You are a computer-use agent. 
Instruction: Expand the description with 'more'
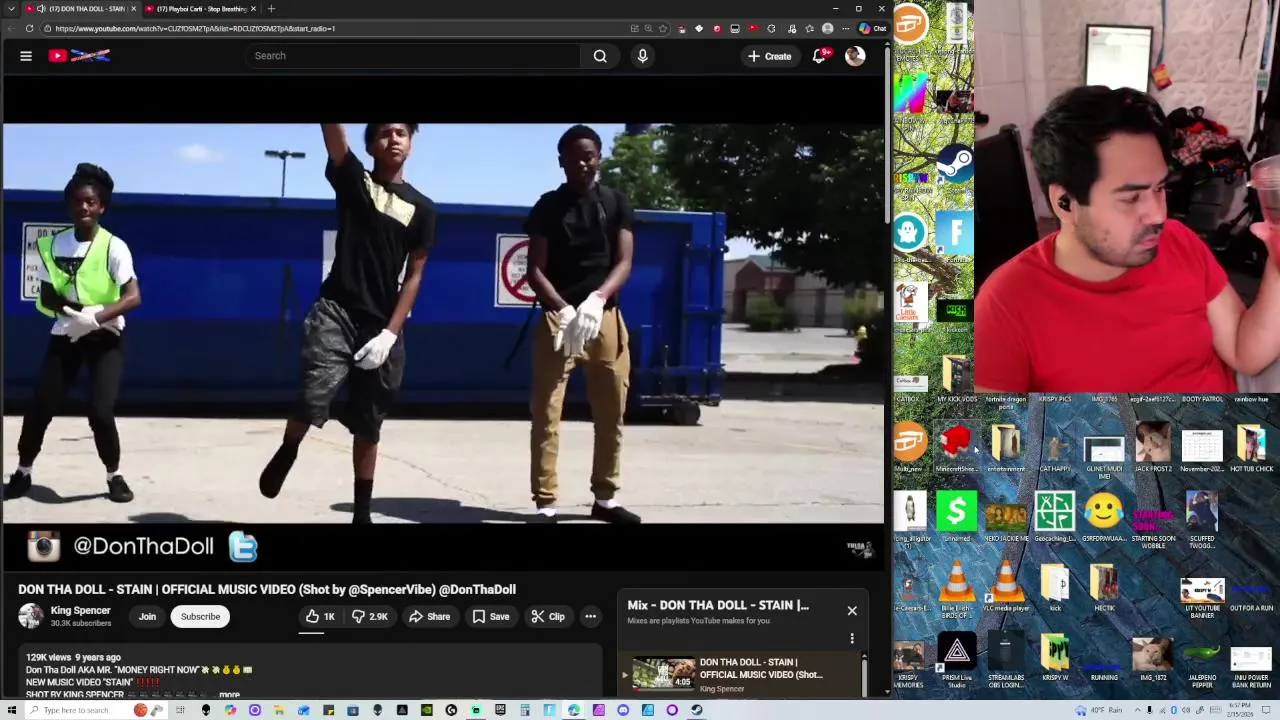pyautogui.click(x=230, y=694)
